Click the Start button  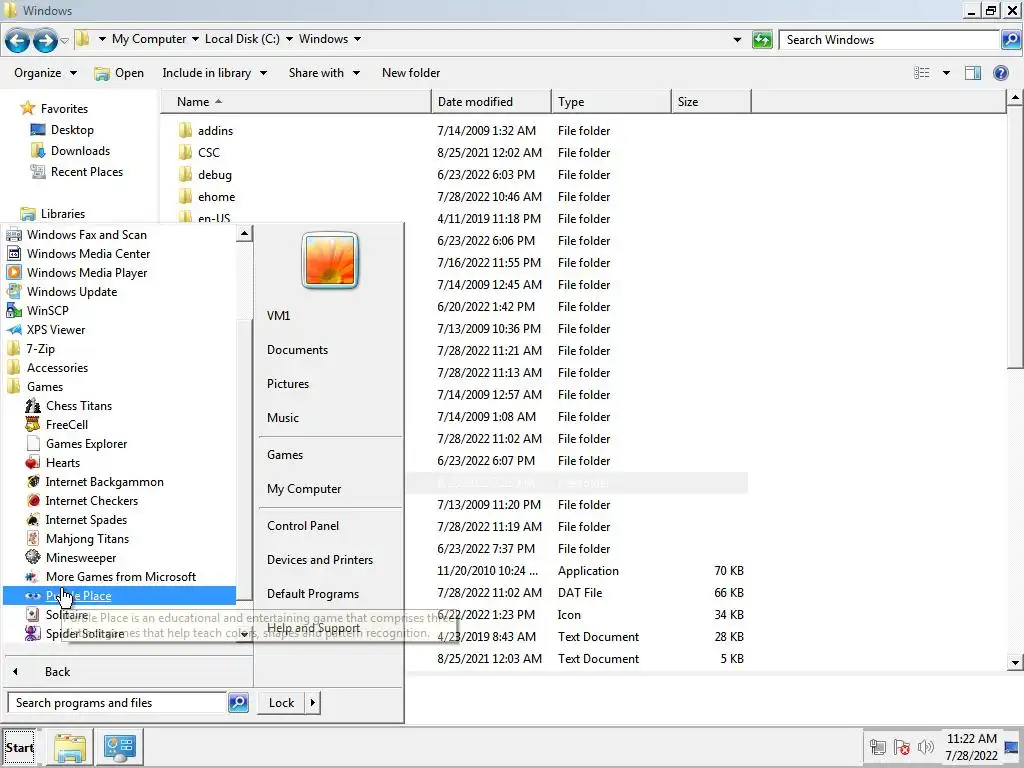tap(19, 747)
